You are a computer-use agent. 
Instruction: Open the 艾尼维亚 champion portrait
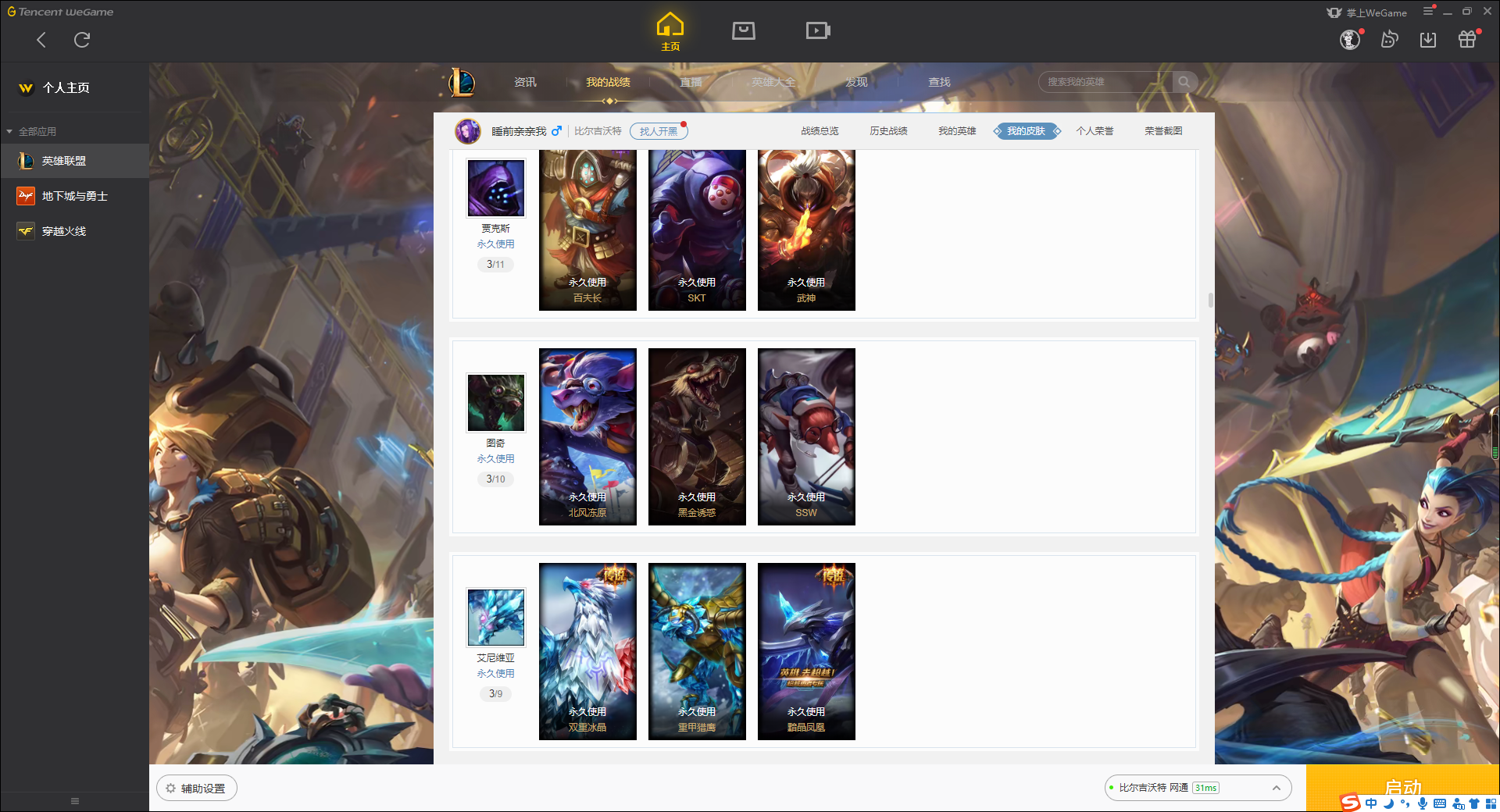point(496,618)
